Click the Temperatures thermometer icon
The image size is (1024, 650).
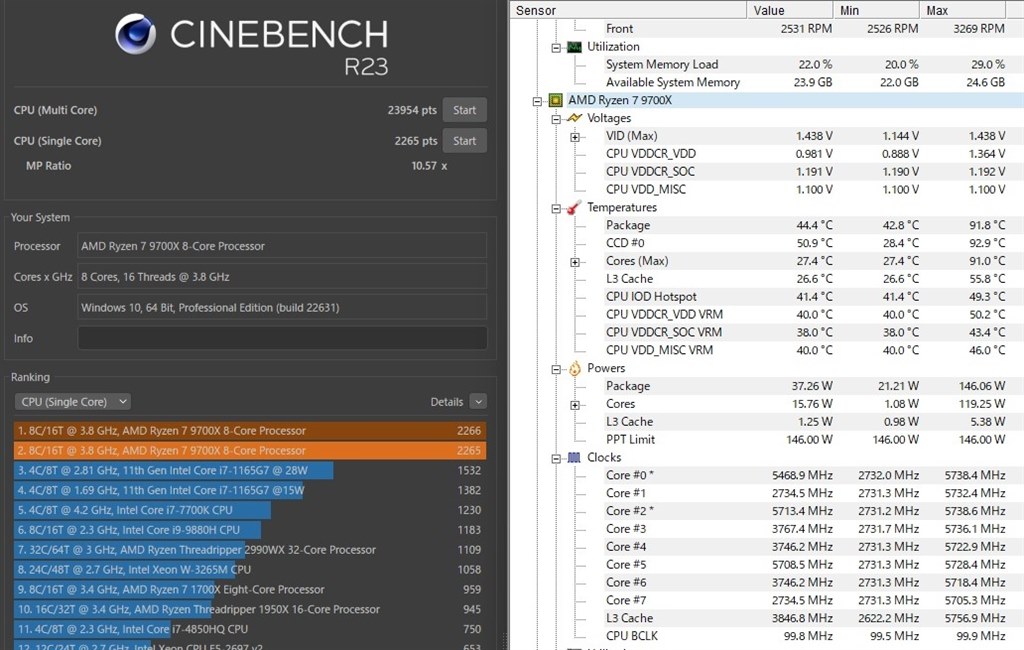pyautogui.click(x=574, y=207)
